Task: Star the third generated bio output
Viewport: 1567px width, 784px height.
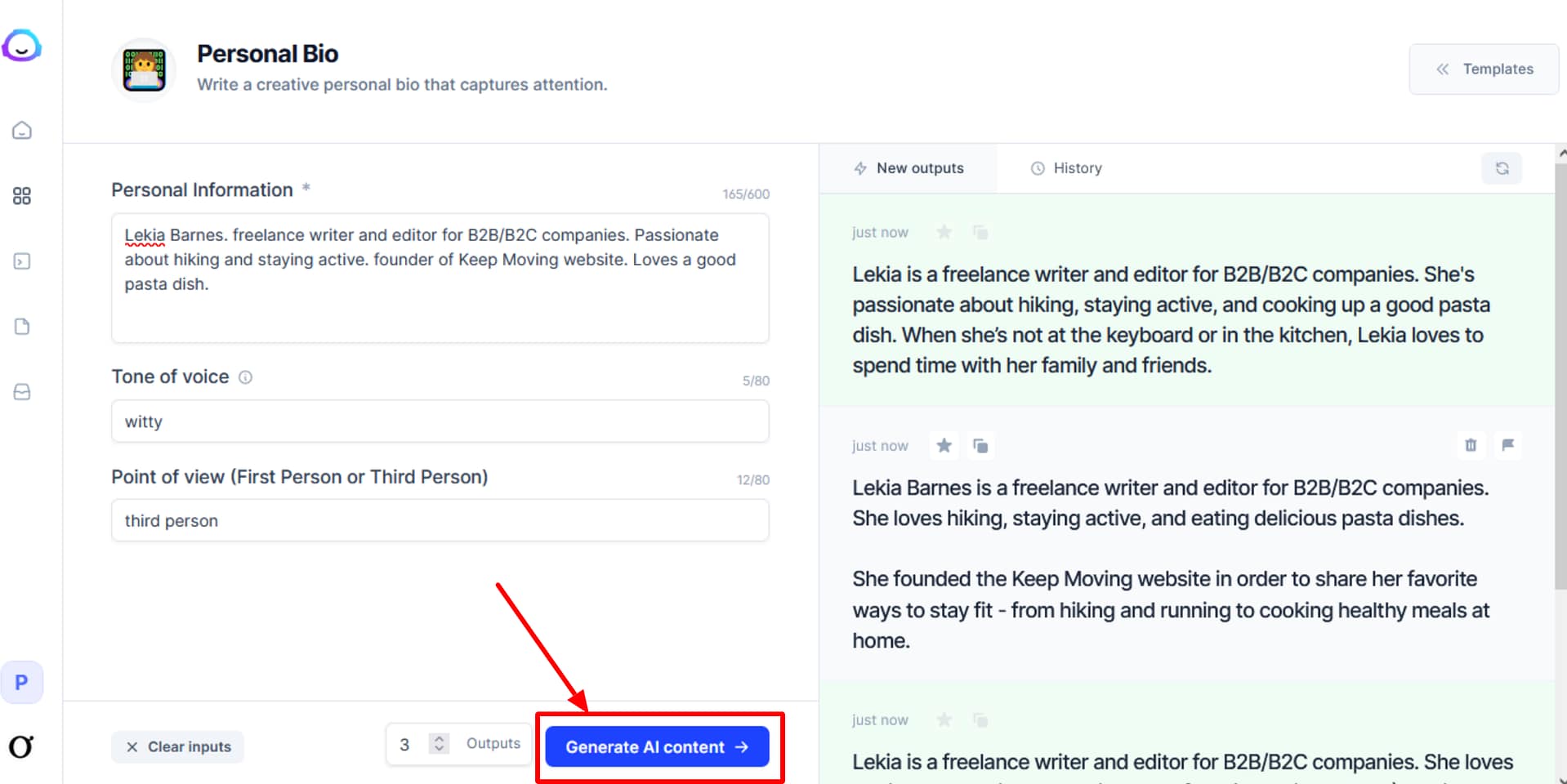Action: (944, 719)
